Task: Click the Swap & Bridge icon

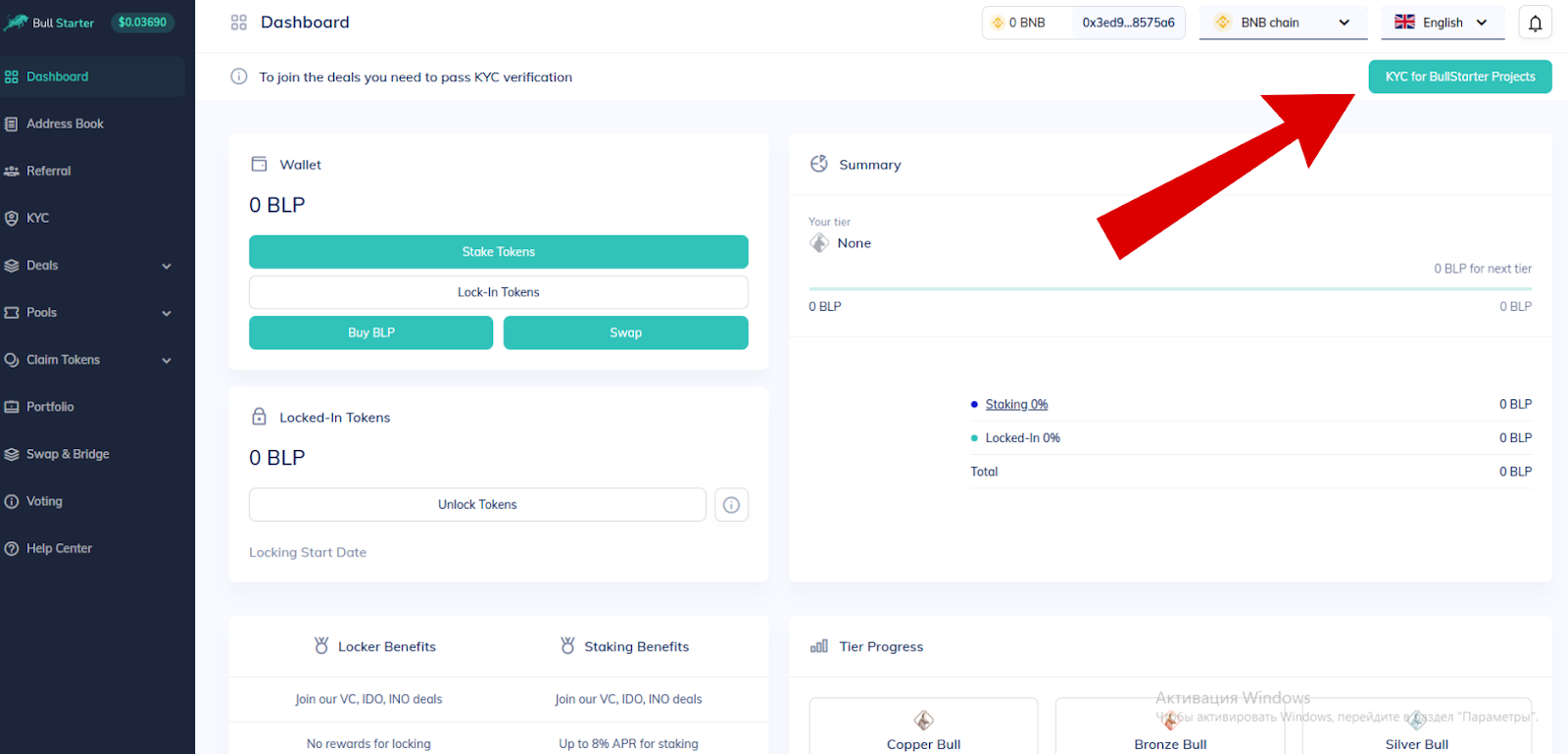Action: 12,454
